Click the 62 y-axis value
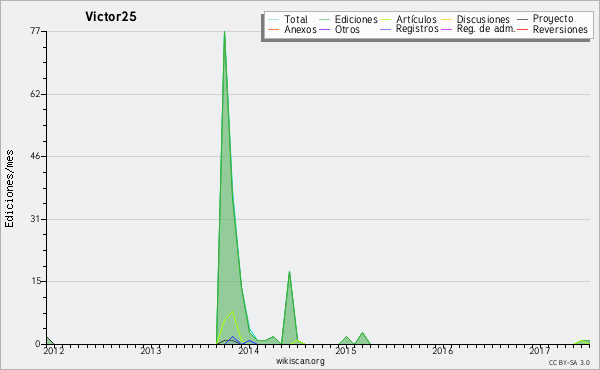Image resolution: width=600 pixels, height=370 pixels. click(35, 94)
